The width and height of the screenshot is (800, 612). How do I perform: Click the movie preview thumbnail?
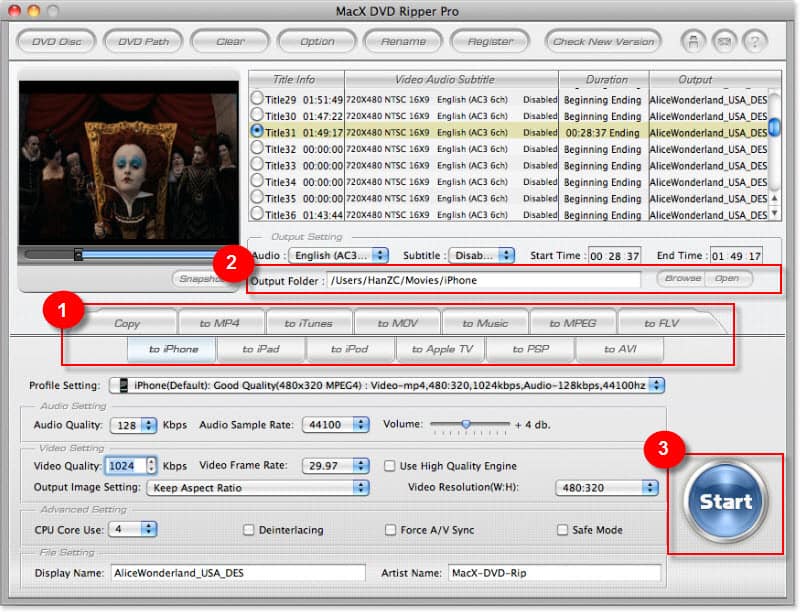(x=129, y=163)
